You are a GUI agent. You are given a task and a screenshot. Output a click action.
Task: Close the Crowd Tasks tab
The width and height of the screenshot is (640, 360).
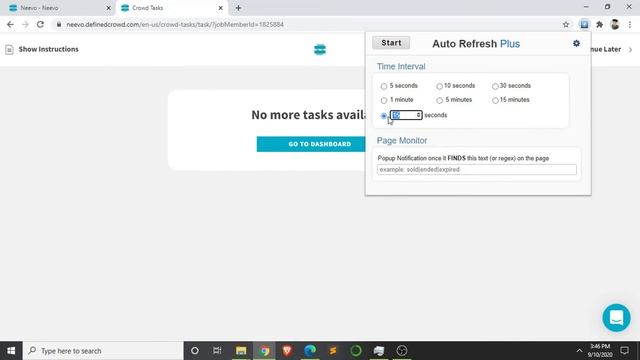[220, 8]
